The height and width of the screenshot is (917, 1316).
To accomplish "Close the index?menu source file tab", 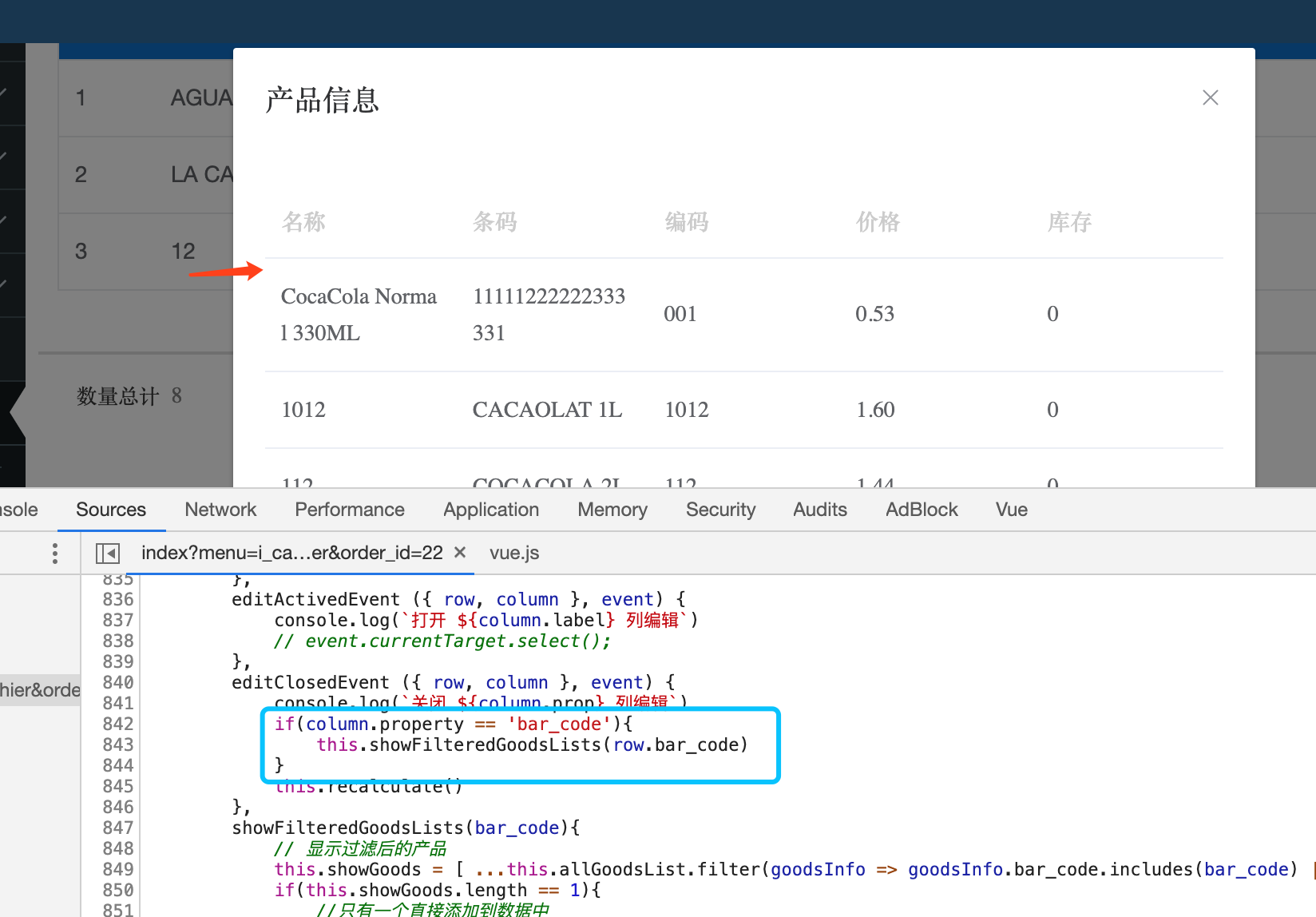I will point(460,553).
